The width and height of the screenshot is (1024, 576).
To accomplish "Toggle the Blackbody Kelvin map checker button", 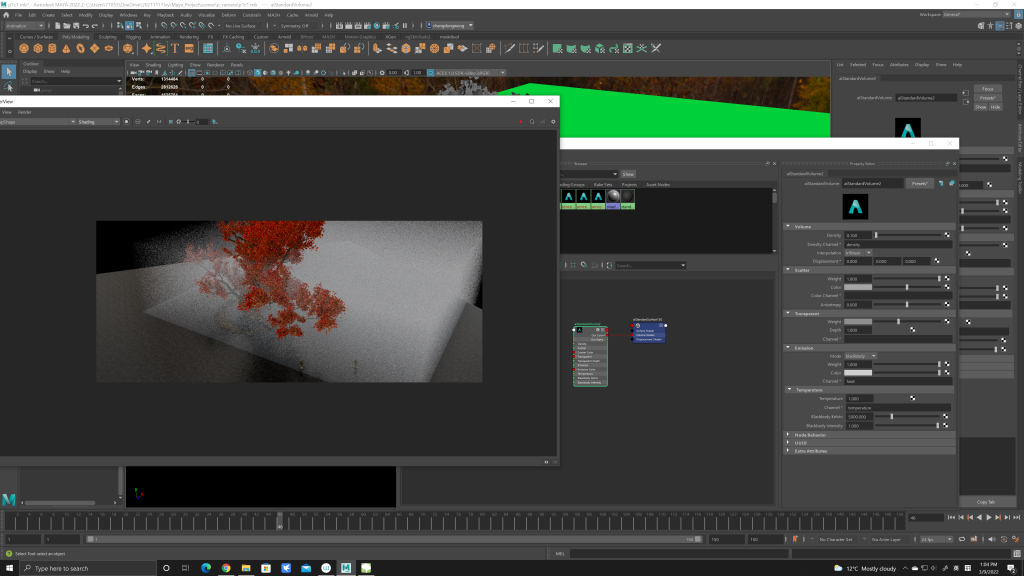I will (947, 416).
